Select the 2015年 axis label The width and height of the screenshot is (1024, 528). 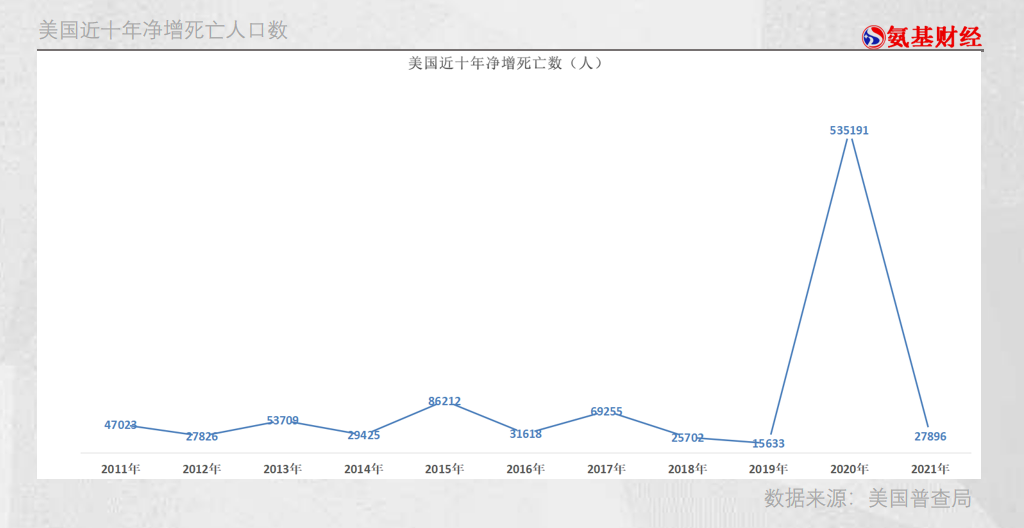coord(445,468)
